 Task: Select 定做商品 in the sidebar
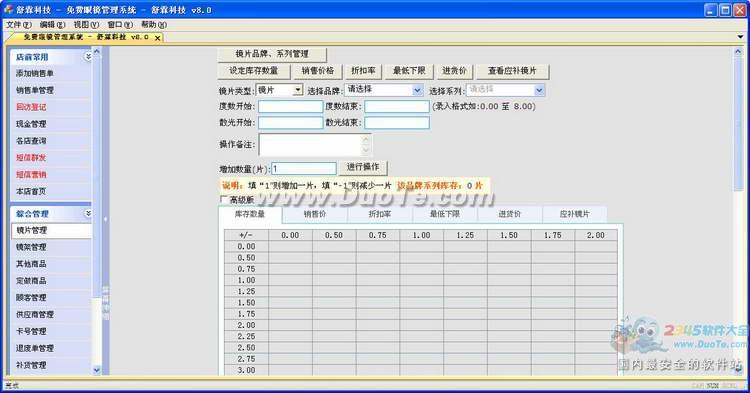pos(31,281)
